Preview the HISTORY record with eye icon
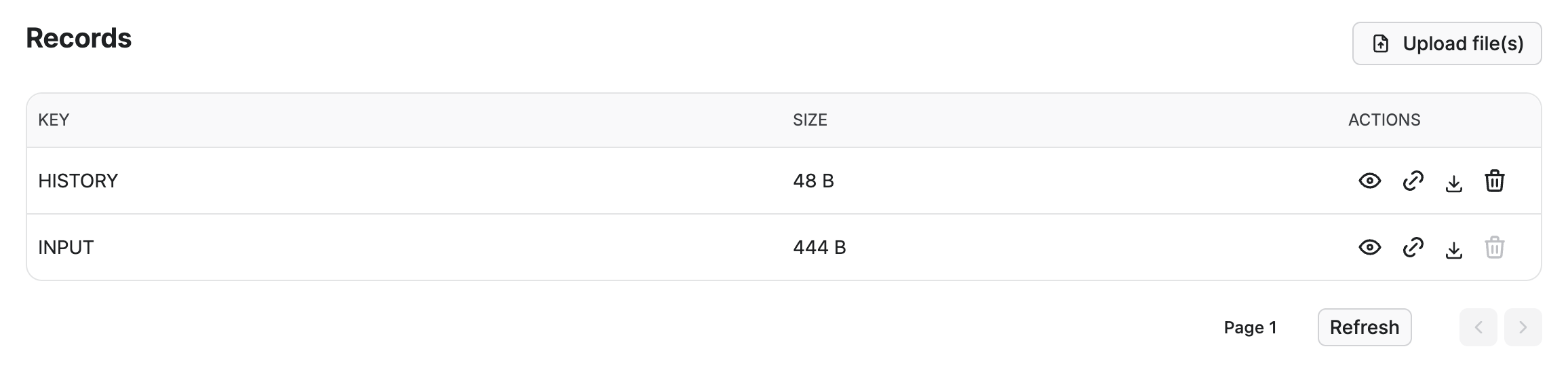The width and height of the screenshot is (1568, 368). point(1369,181)
